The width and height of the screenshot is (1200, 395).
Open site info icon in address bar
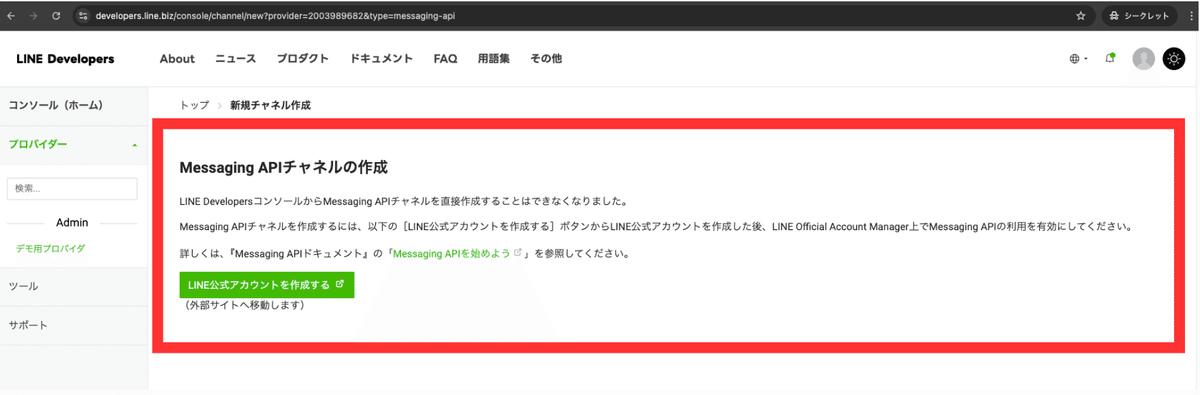(x=83, y=16)
